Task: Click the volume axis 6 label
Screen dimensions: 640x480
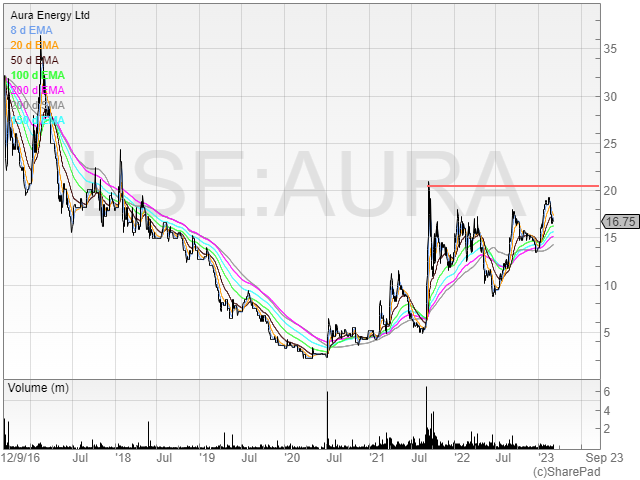Action: [607, 392]
